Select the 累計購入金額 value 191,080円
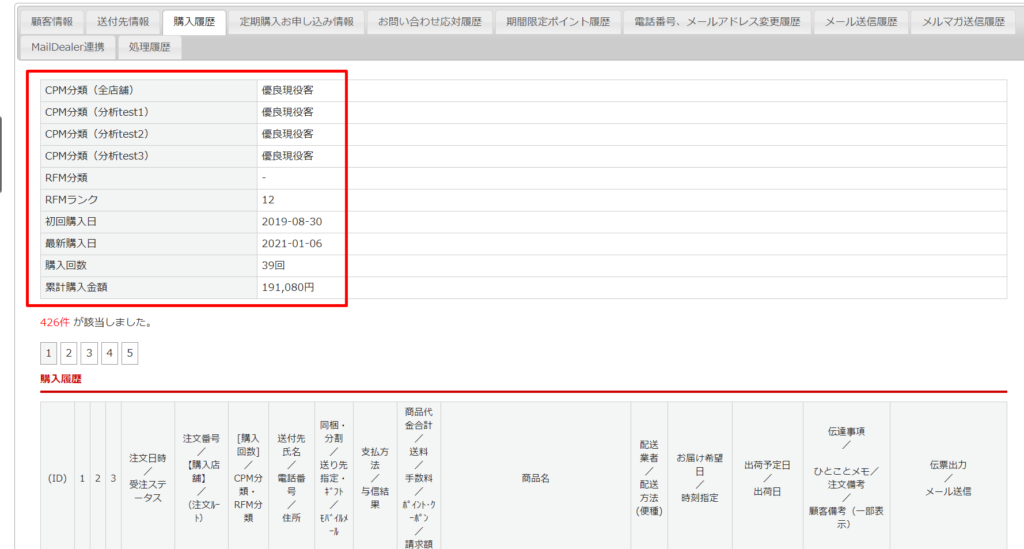The image size is (1024, 549). 288,287
